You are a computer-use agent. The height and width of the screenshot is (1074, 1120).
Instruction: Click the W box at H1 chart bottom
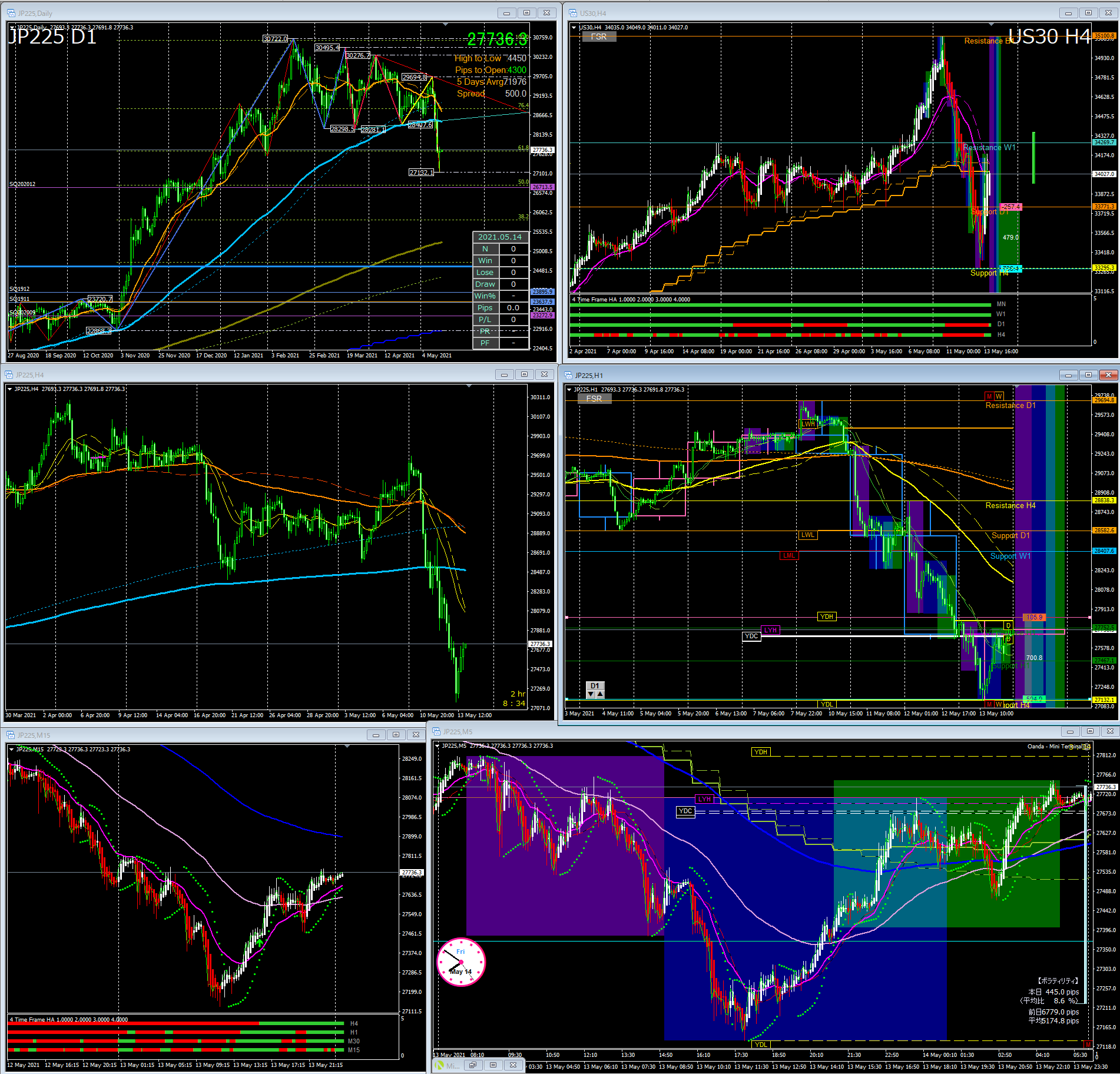[x=999, y=704]
